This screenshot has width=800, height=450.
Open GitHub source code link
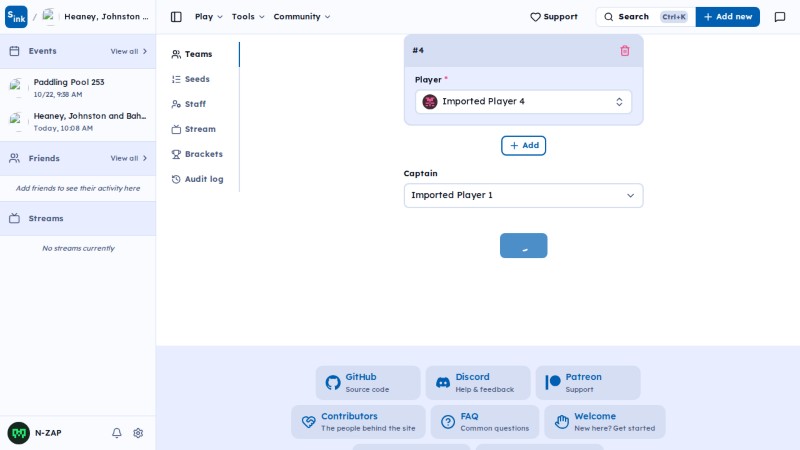[368, 383]
